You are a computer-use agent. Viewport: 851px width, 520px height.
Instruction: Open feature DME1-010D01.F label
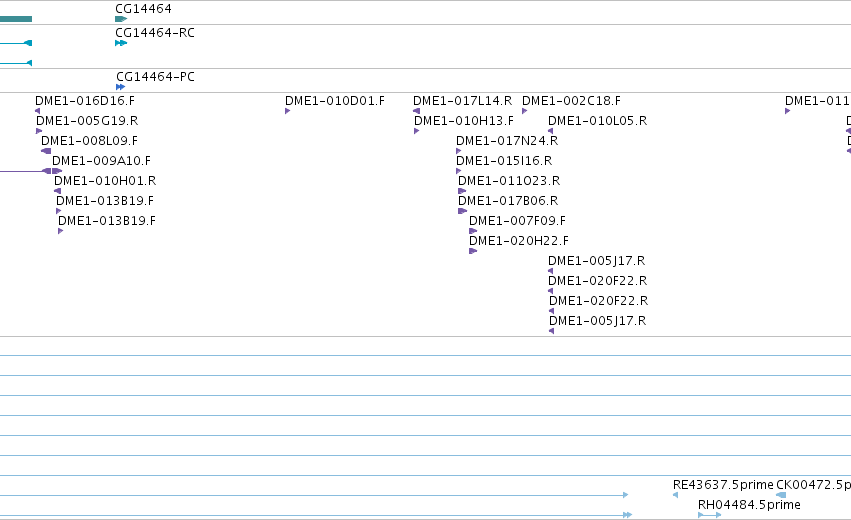point(335,101)
